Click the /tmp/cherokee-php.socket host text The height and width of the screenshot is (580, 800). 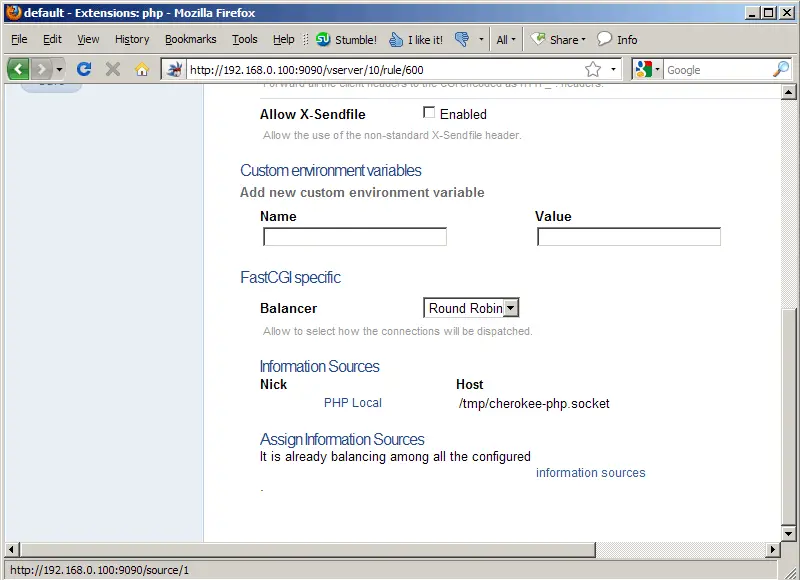click(x=534, y=404)
